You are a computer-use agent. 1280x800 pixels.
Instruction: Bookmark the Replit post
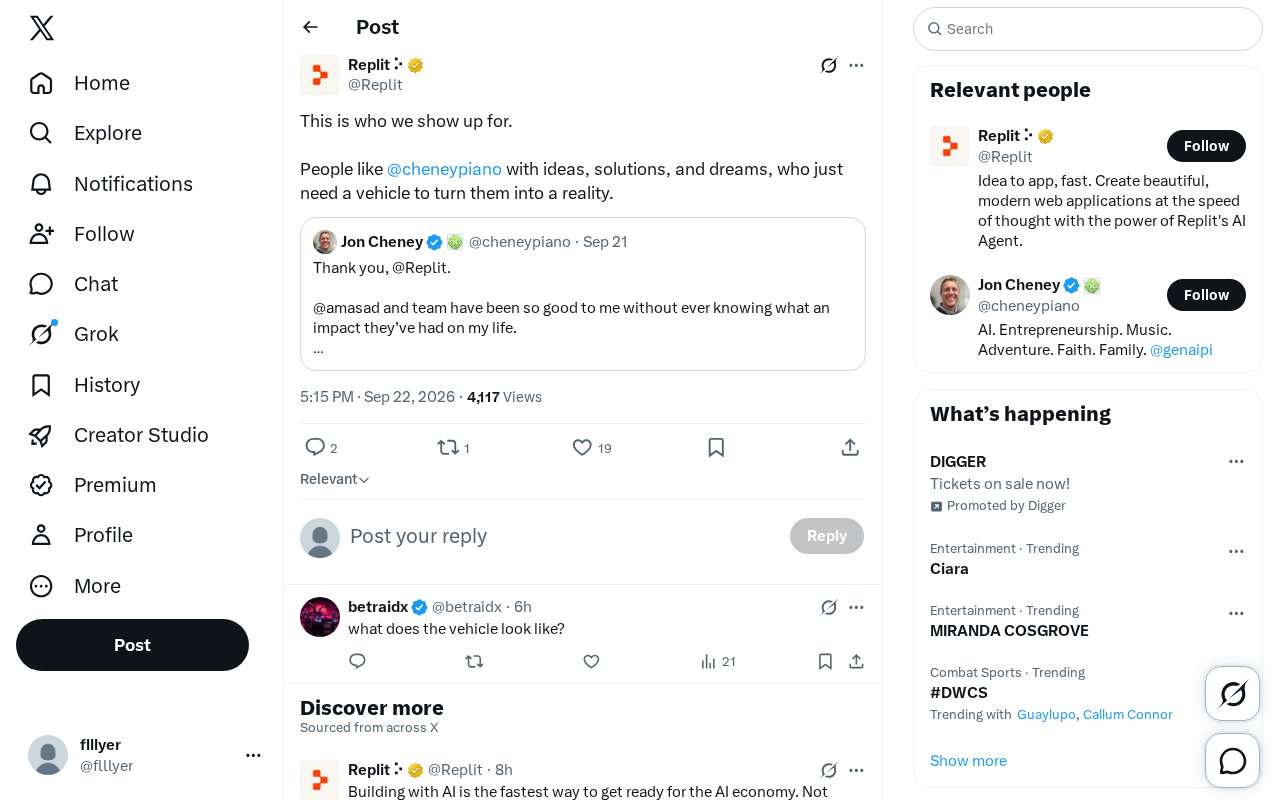(716, 448)
